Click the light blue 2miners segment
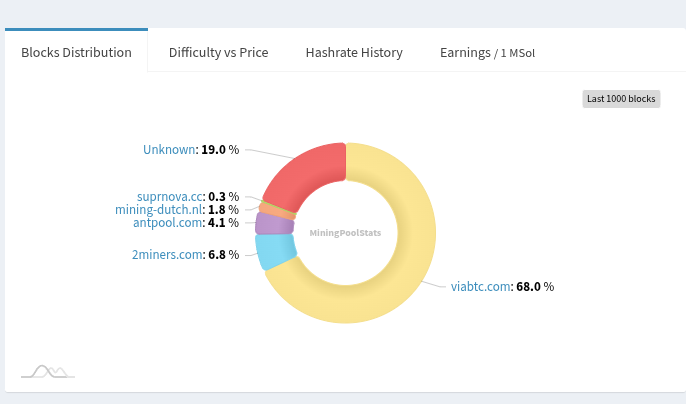The width and height of the screenshot is (686, 404). [274, 252]
